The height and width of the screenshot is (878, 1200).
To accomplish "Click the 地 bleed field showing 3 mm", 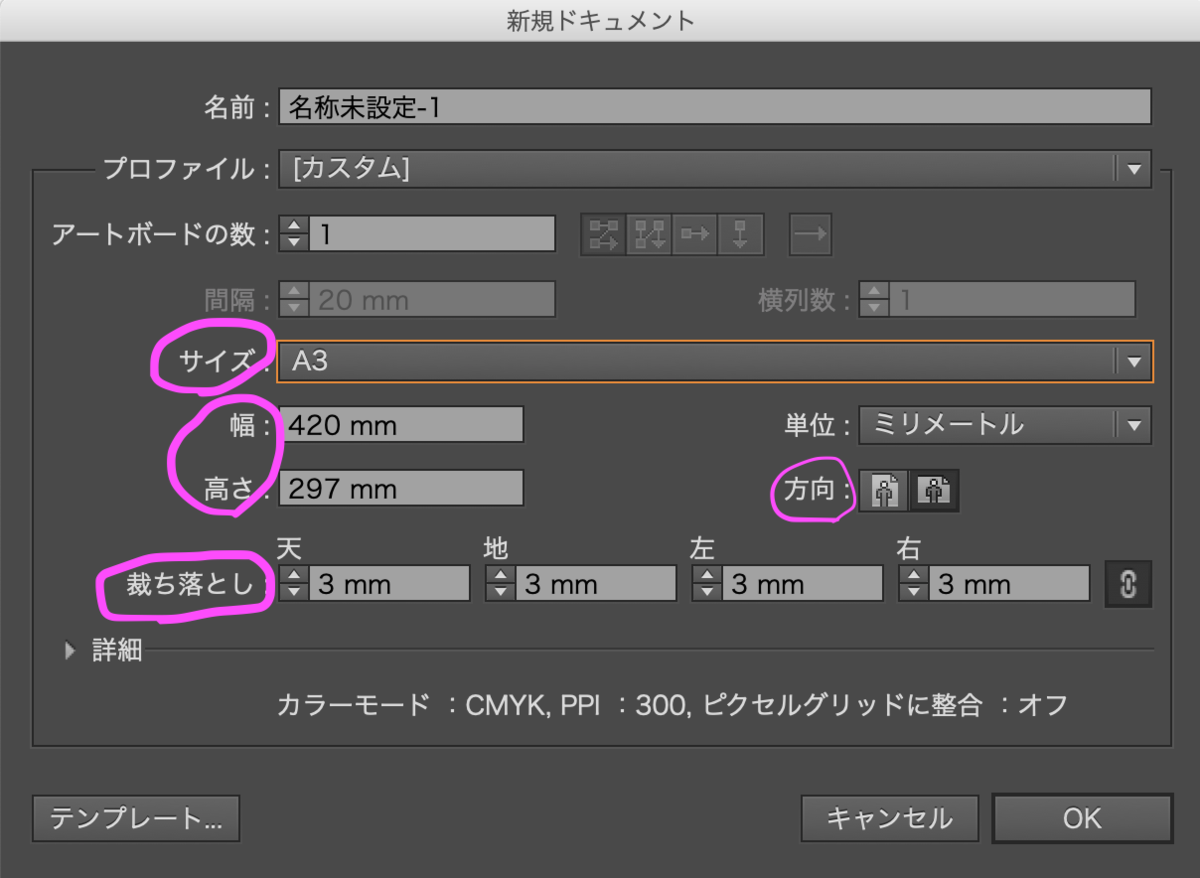I will point(596,584).
